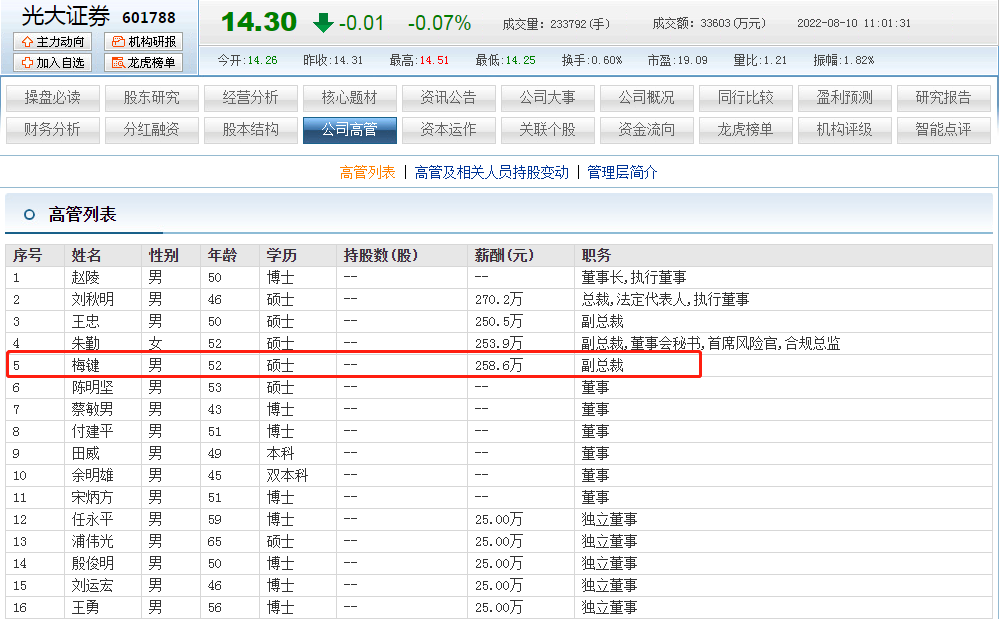
Task: Click 双本科 education cell
Action: coord(287,476)
